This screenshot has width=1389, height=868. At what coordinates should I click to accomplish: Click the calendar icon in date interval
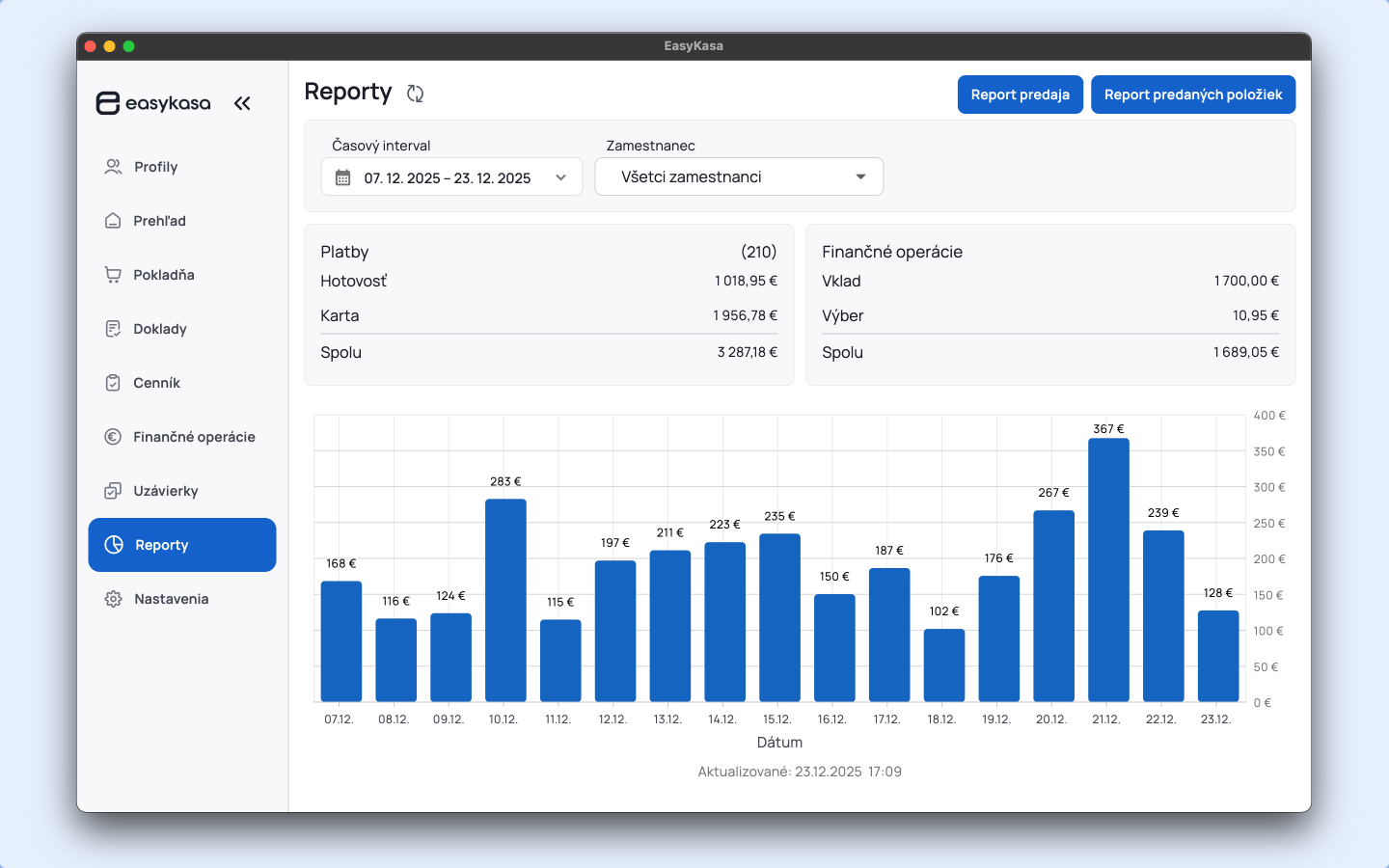342,177
